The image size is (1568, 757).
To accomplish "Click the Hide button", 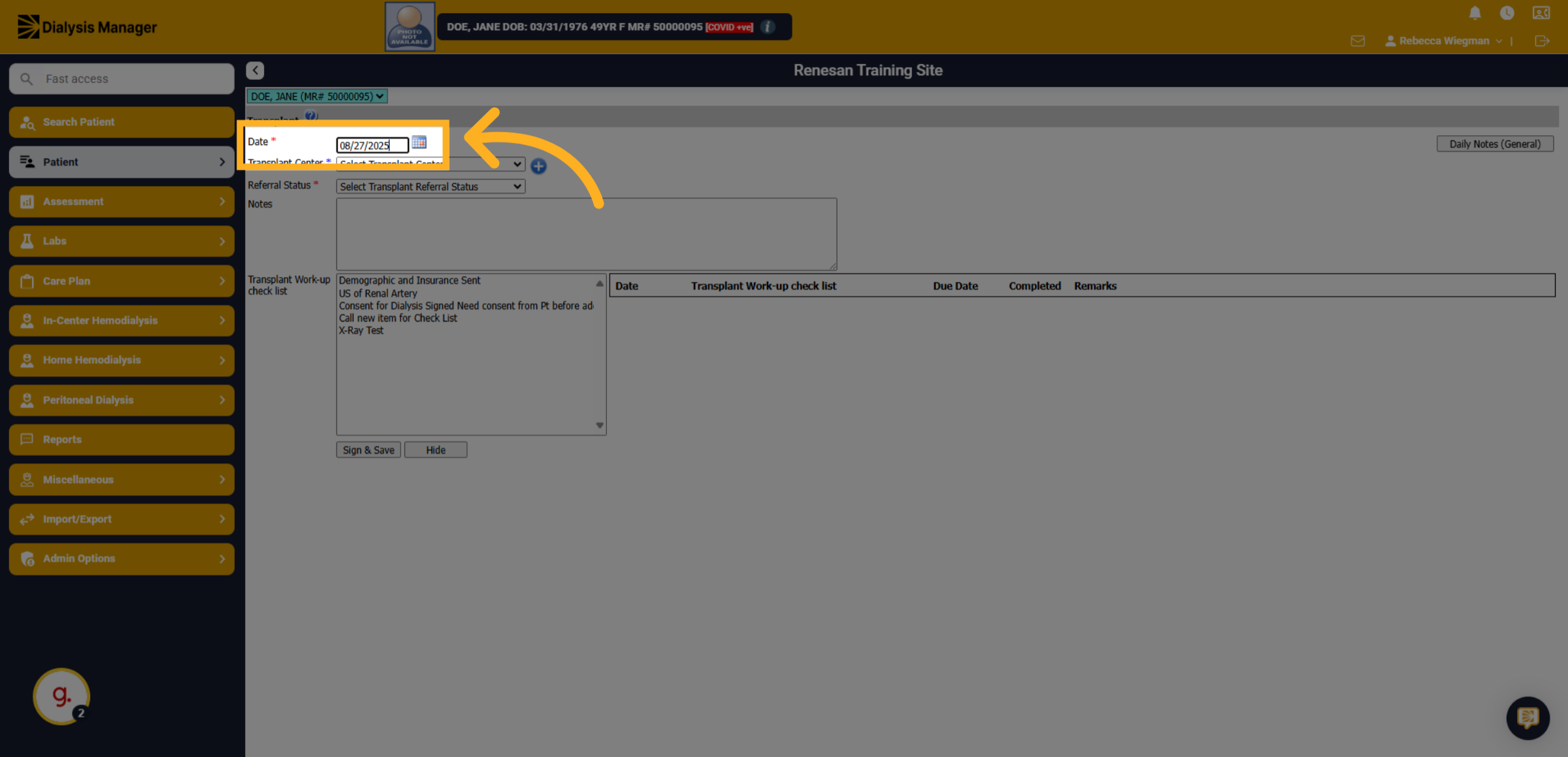I will tap(436, 450).
